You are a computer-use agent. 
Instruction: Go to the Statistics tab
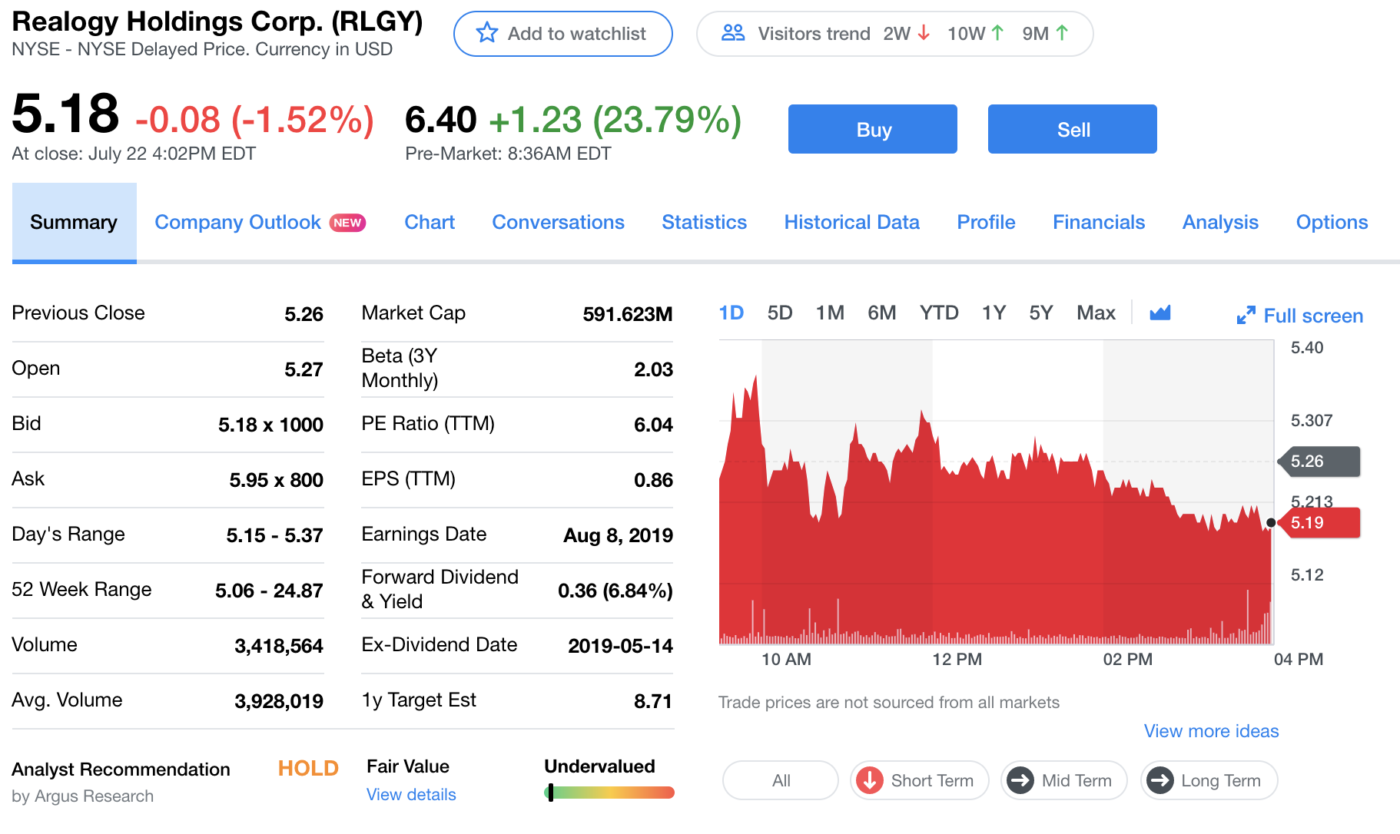pyautogui.click(x=704, y=222)
